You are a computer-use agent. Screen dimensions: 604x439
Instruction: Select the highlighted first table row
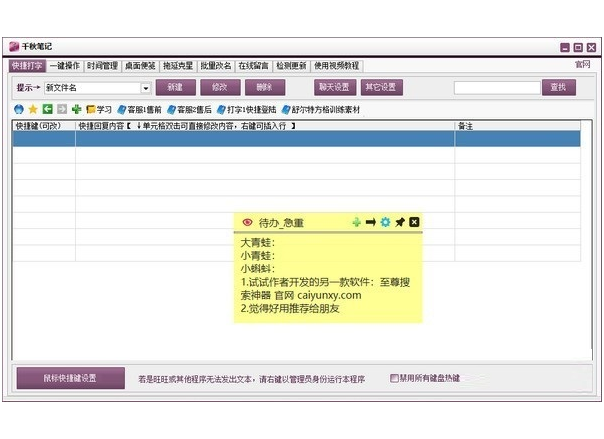click(x=297, y=139)
